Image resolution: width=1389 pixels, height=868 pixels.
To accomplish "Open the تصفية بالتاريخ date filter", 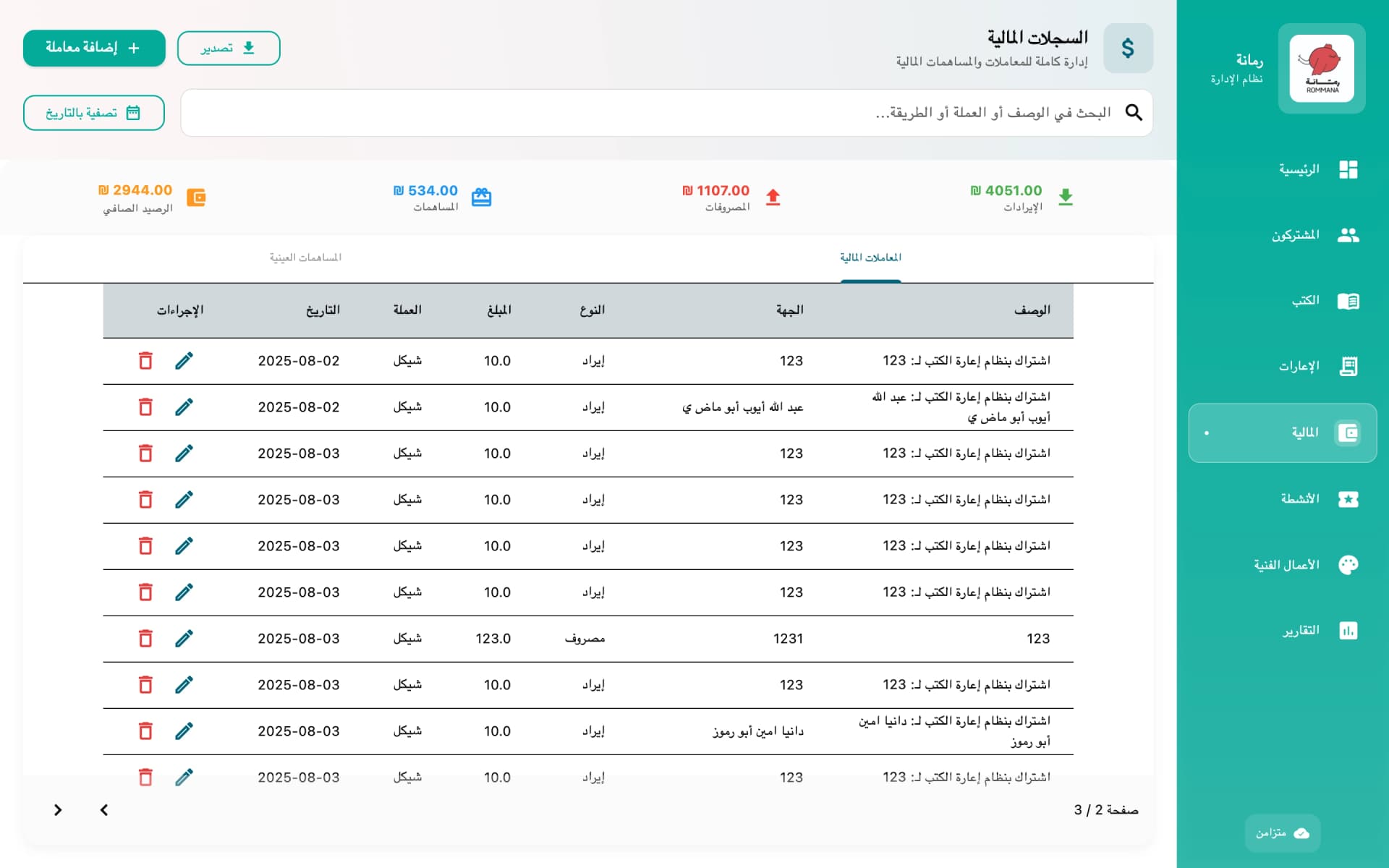I will tap(93, 112).
